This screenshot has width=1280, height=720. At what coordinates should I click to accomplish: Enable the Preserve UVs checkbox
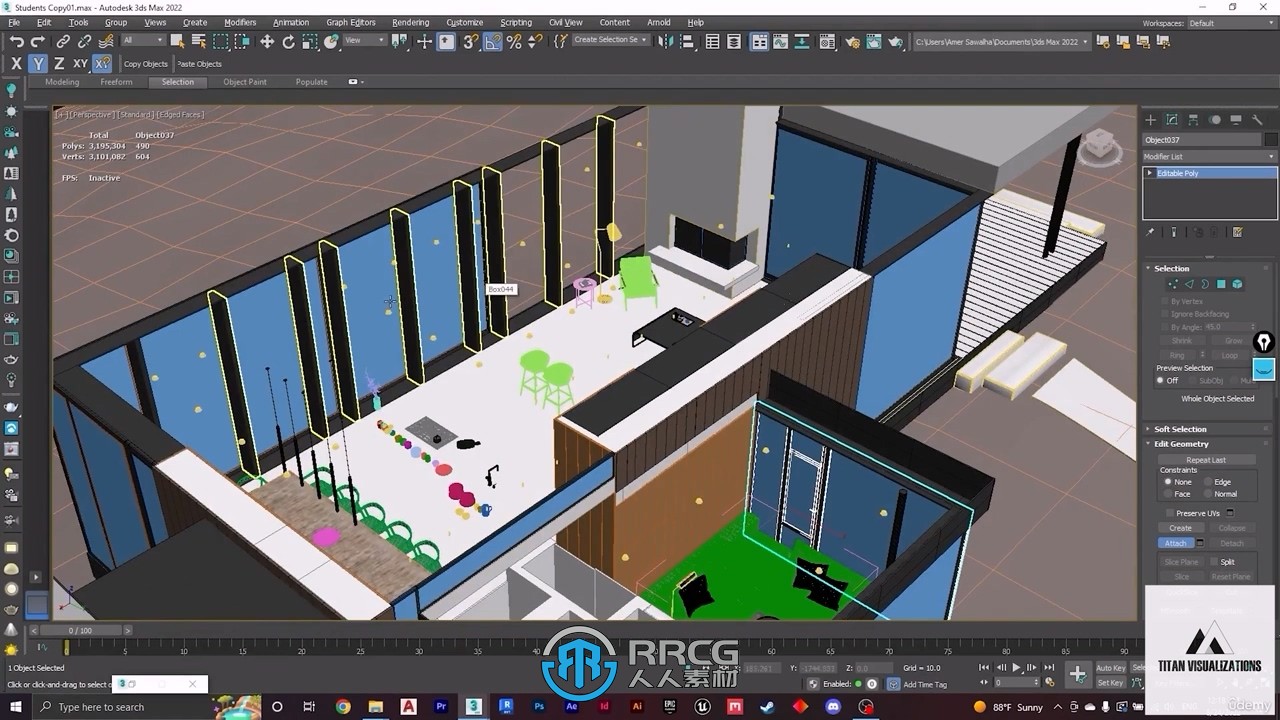[x=1168, y=513]
